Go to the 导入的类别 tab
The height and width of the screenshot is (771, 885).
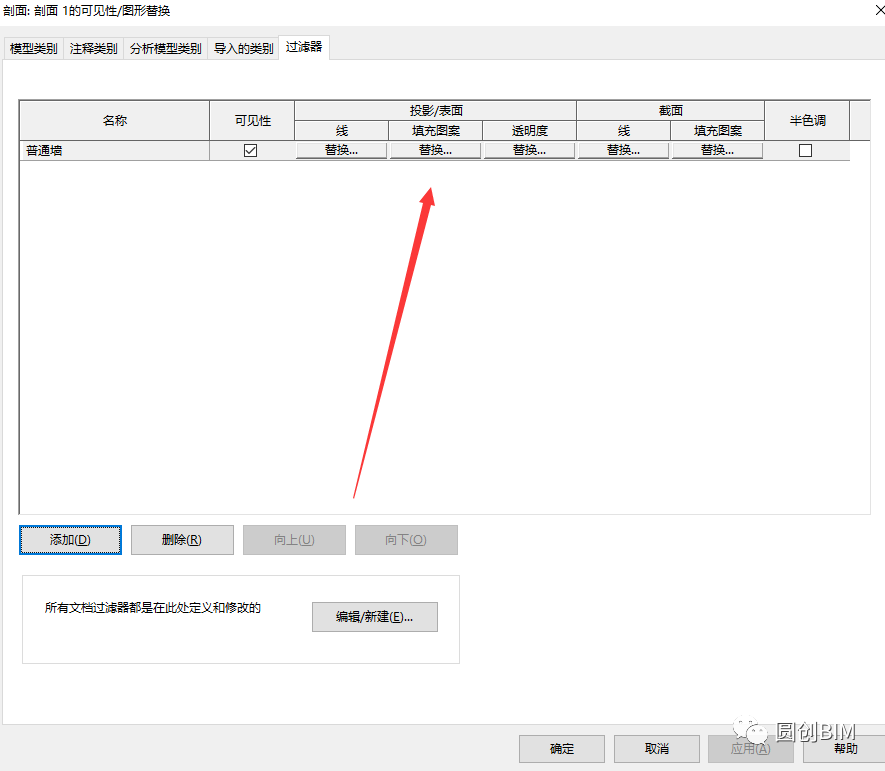tap(243, 49)
